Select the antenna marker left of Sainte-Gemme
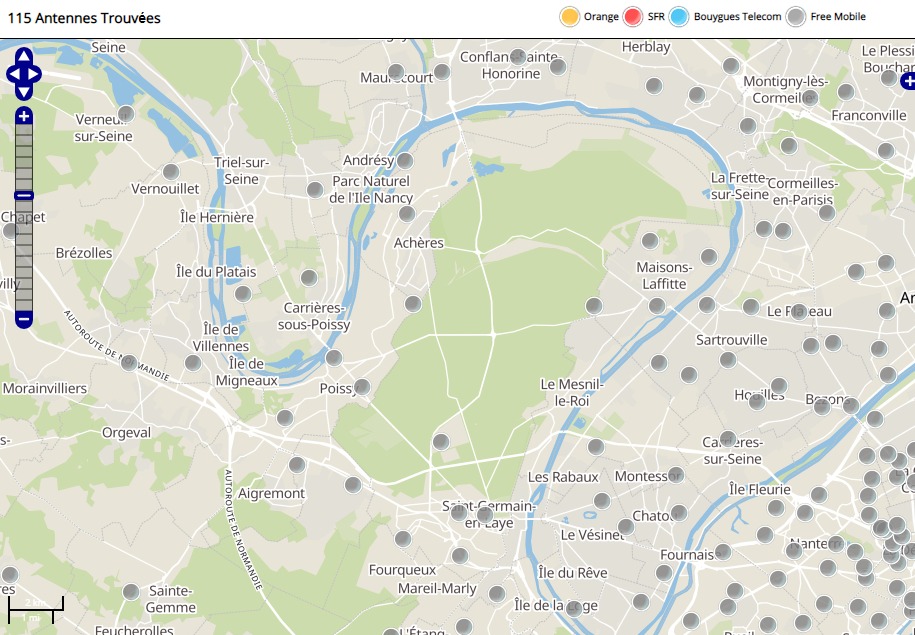Image resolution: width=915 pixels, height=635 pixels. point(131,591)
